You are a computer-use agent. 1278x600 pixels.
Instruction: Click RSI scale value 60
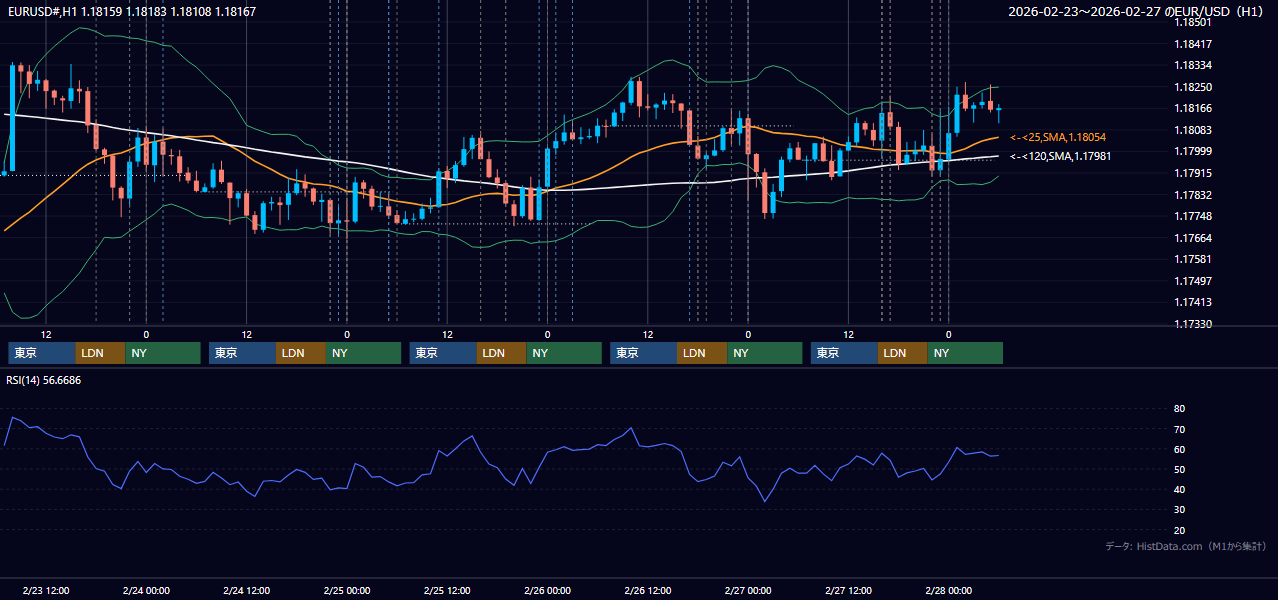pos(1179,449)
